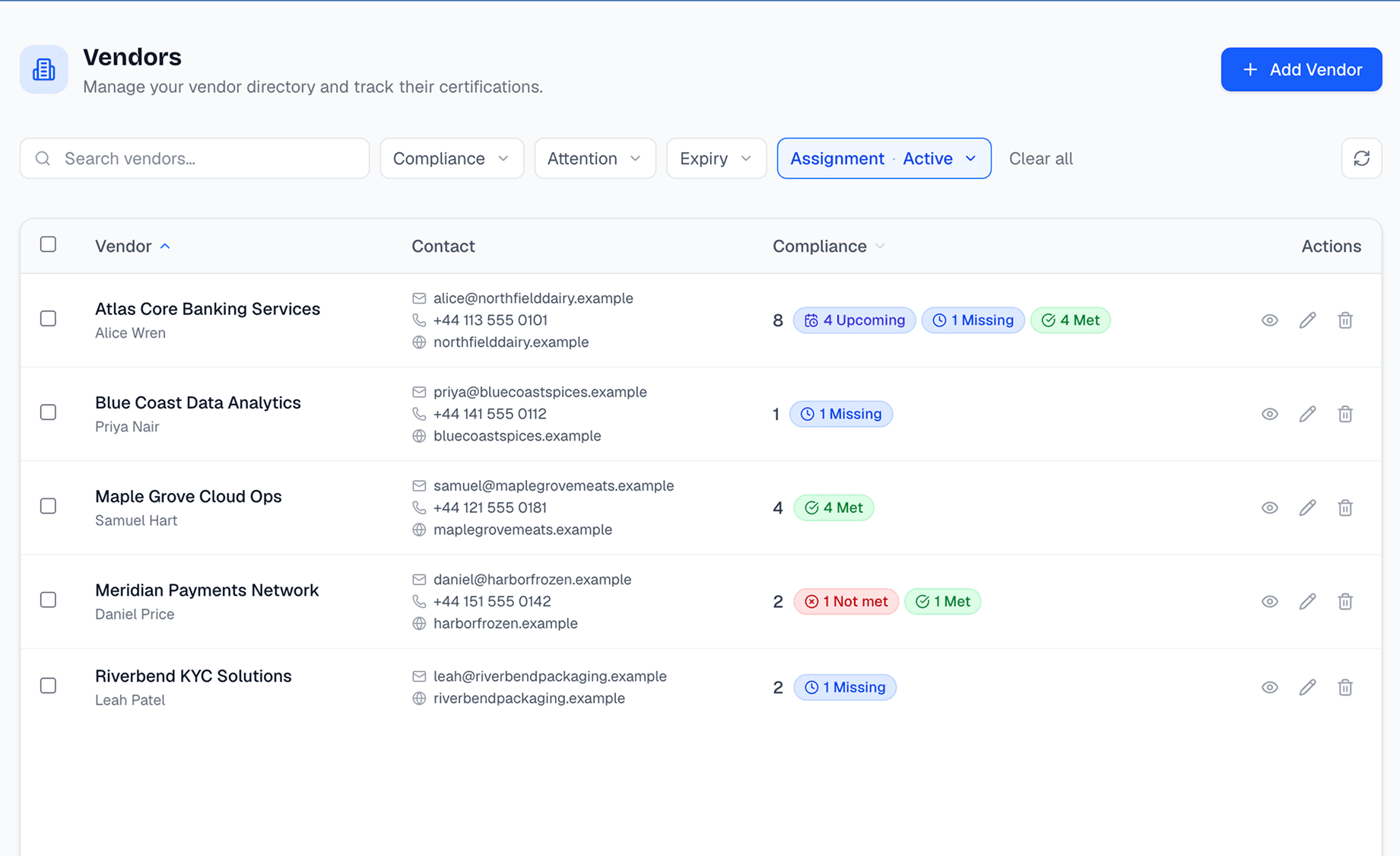View Riverbend KYC Solutions details
Viewport: 1400px width, 856px height.
point(1269,687)
